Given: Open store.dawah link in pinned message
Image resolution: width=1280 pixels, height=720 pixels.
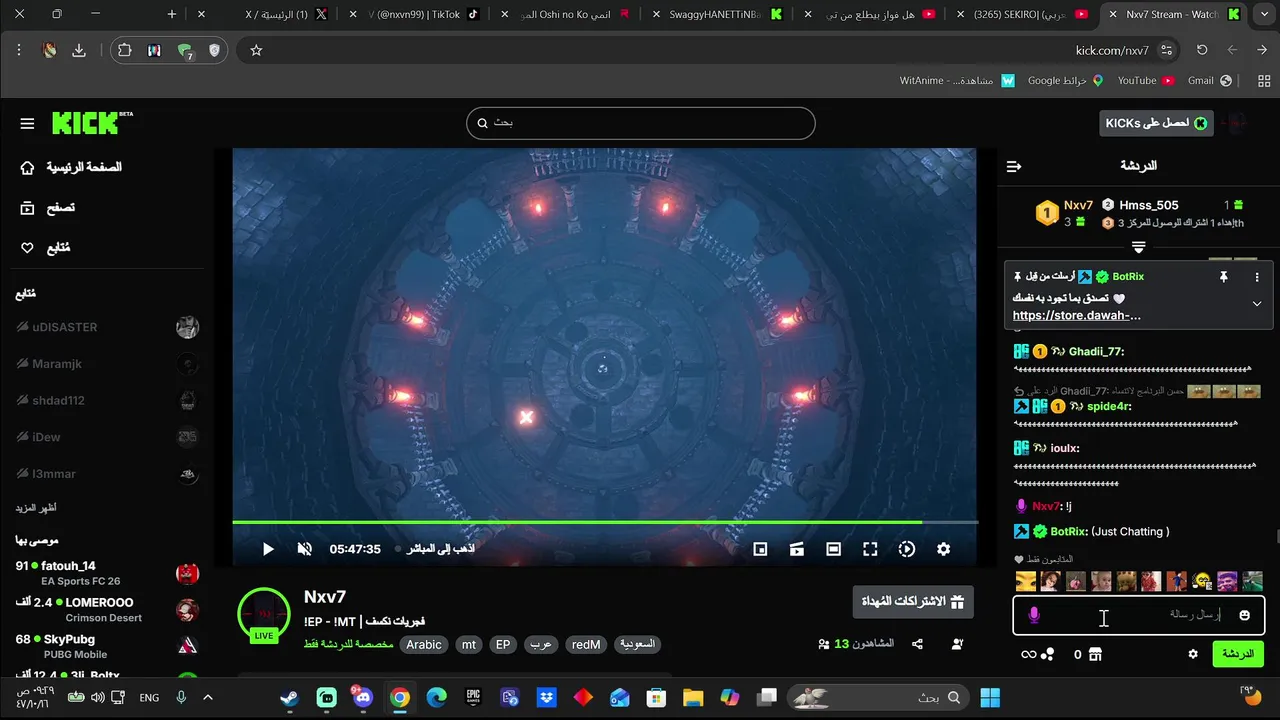Looking at the screenshot, I should tap(1077, 316).
